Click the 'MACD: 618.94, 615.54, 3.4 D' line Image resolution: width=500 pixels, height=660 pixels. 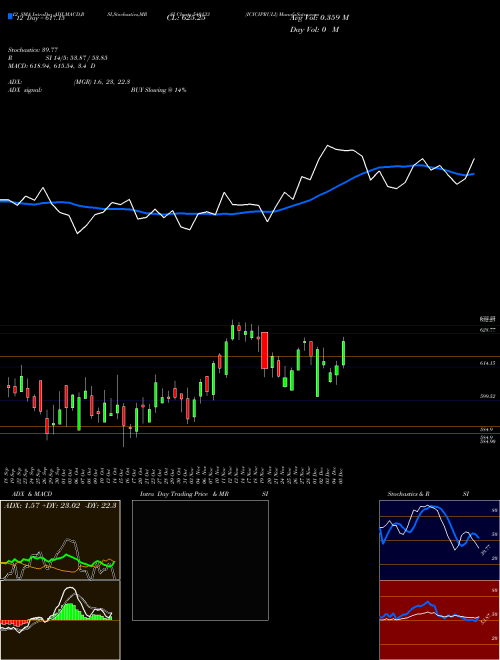(x=52, y=66)
